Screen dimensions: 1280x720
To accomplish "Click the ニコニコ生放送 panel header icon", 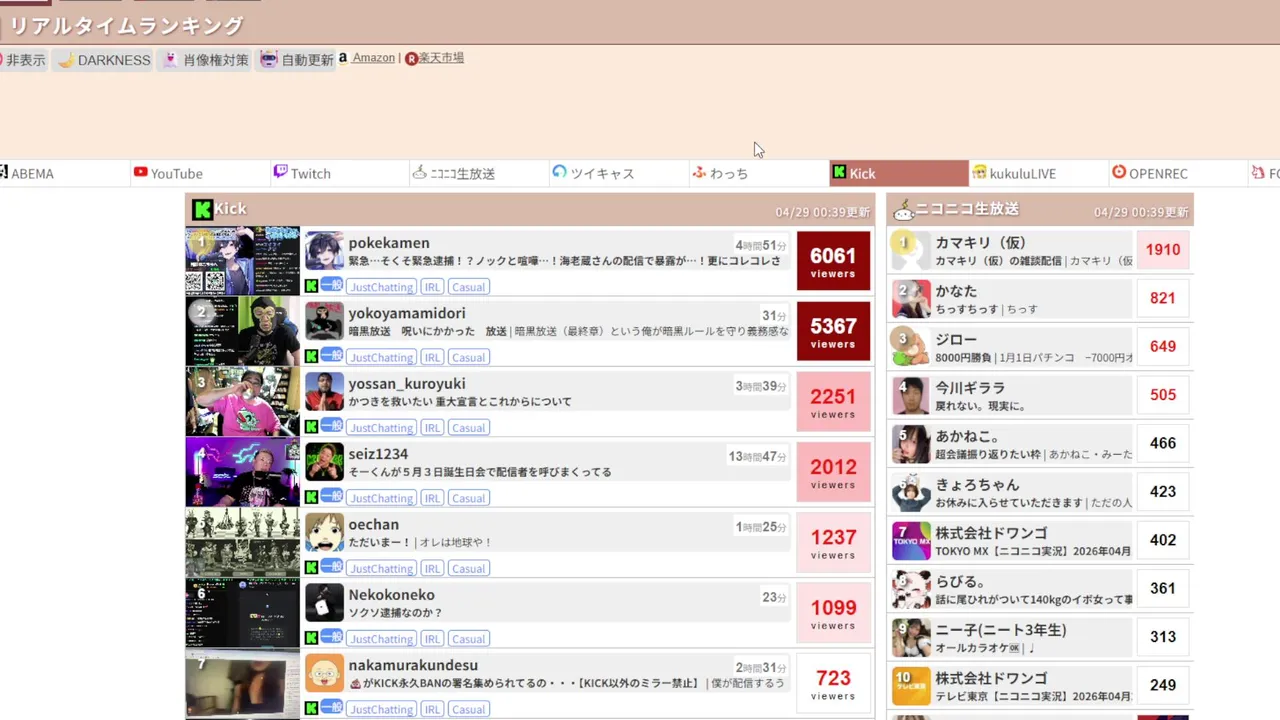I will (x=903, y=210).
